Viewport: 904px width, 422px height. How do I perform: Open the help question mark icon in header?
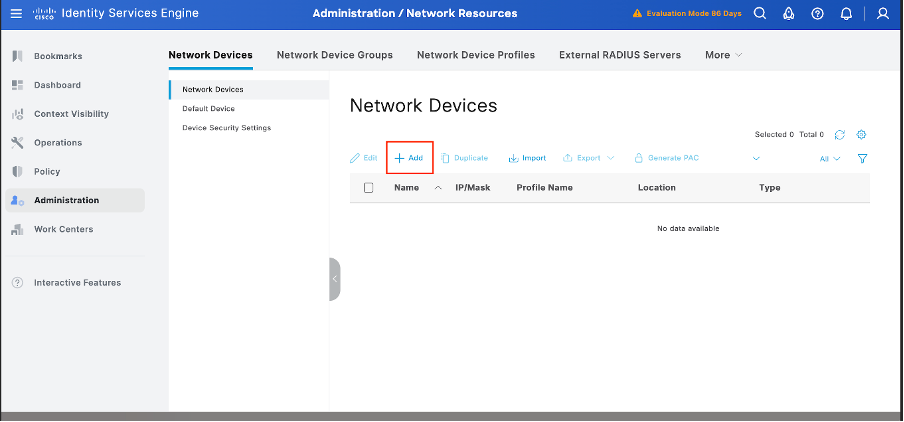818,13
